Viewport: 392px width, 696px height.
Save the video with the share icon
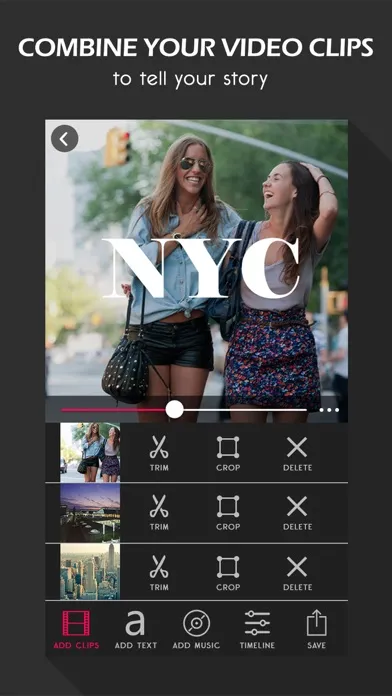[x=317, y=629]
